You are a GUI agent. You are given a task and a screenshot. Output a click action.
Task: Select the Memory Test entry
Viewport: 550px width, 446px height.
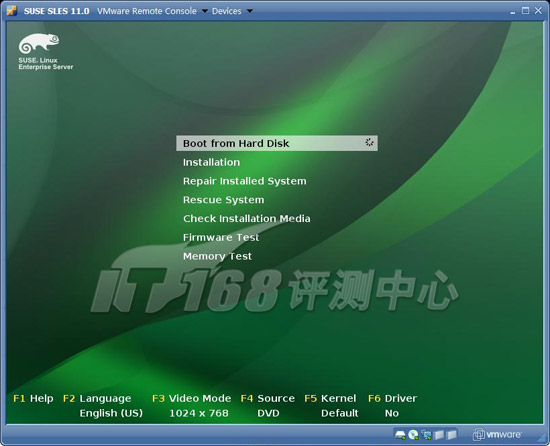pyautogui.click(x=217, y=256)
